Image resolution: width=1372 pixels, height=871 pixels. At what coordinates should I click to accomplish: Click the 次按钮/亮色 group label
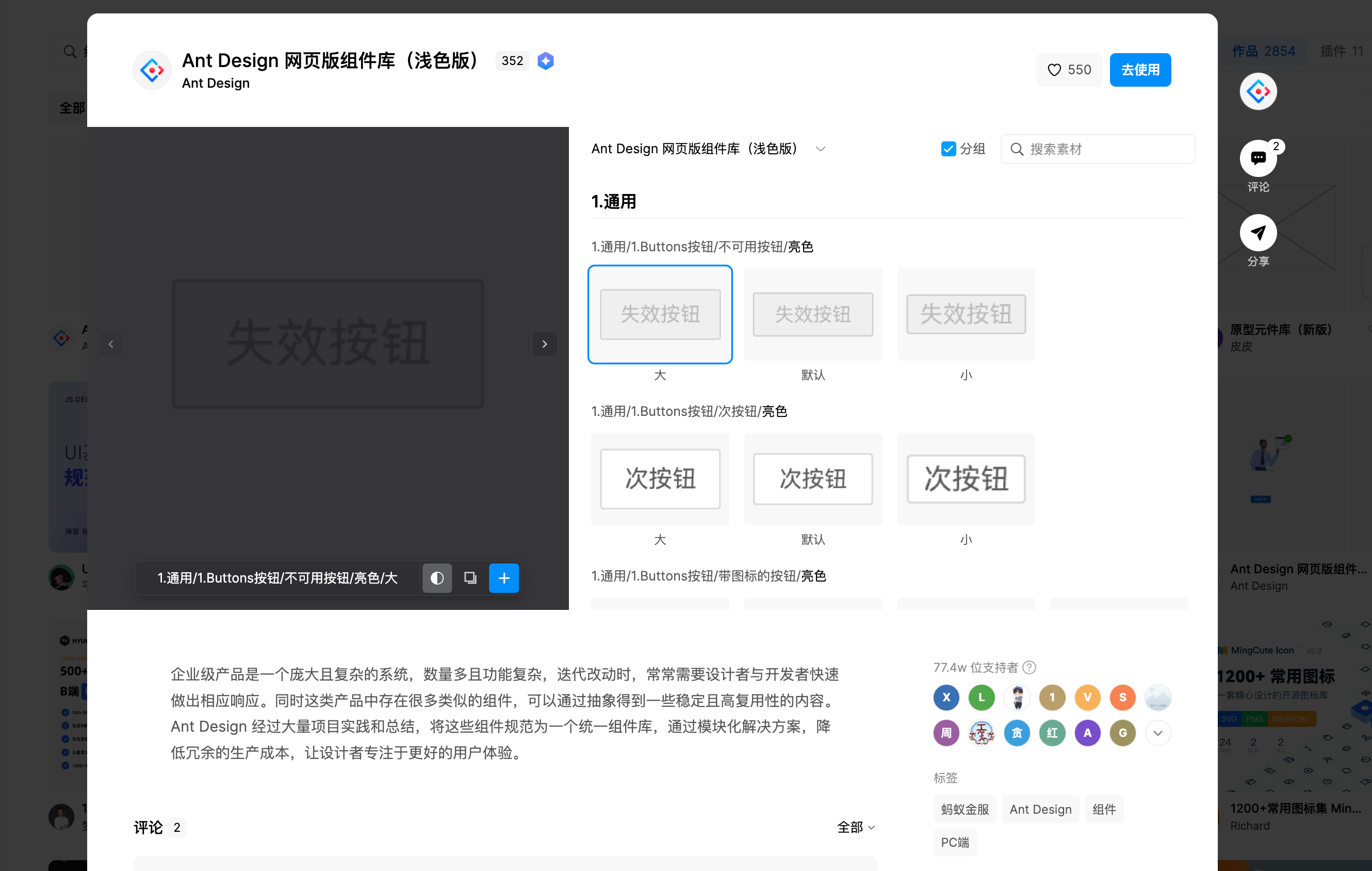[x=689, y=412]
